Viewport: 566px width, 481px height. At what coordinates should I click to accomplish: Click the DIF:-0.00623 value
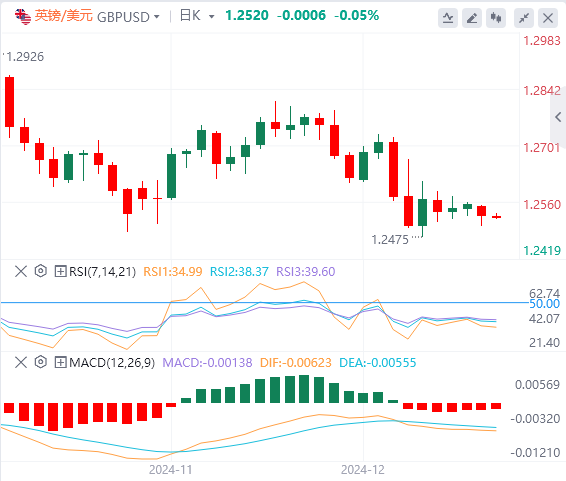point(296,362)
